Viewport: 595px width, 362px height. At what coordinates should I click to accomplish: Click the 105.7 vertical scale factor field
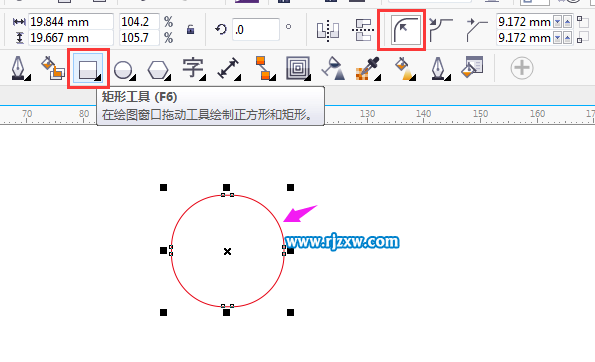point(139,38)
